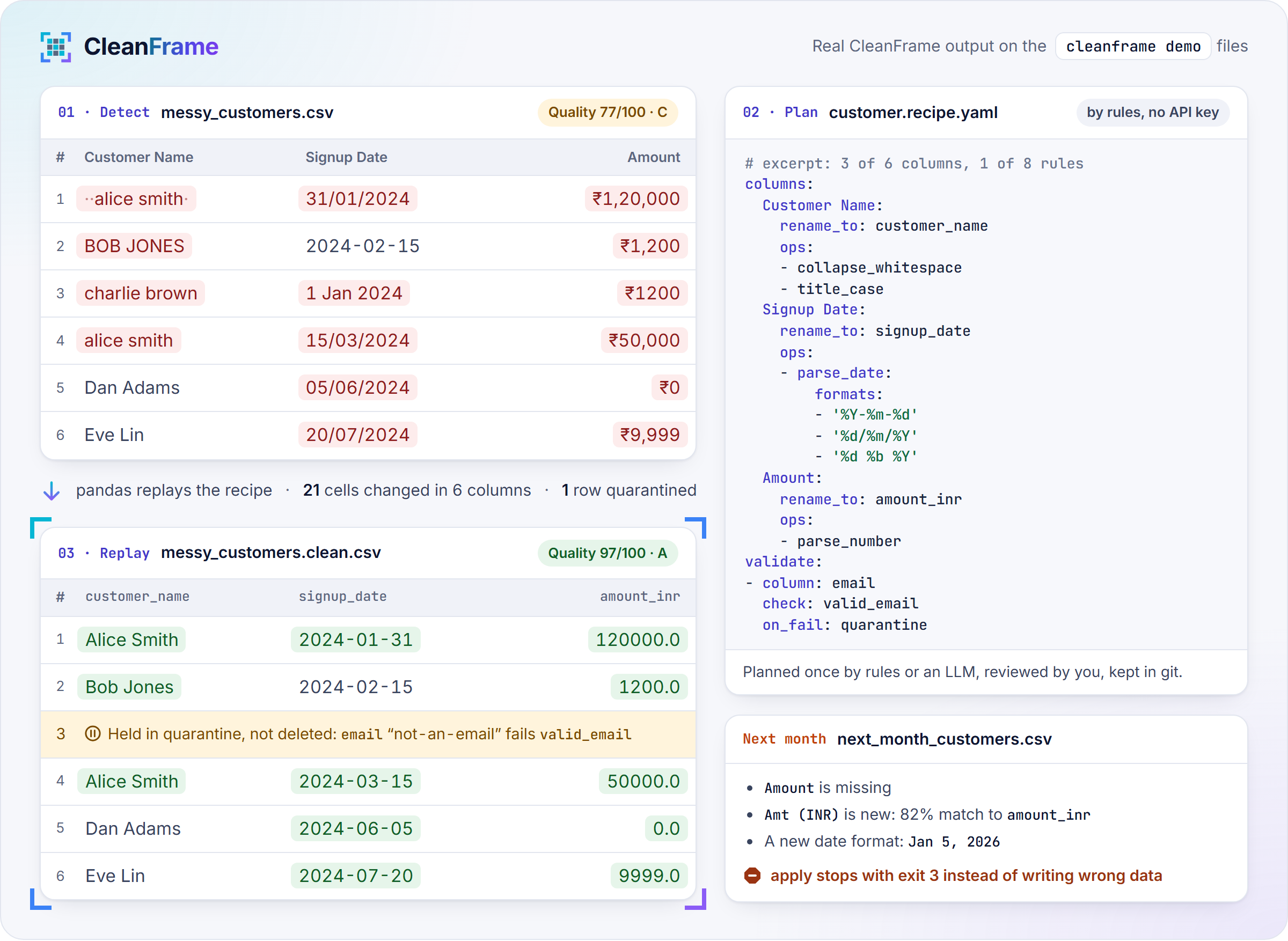
Task: Click the 'BOB JONES' cell
Action: point(135,246)
